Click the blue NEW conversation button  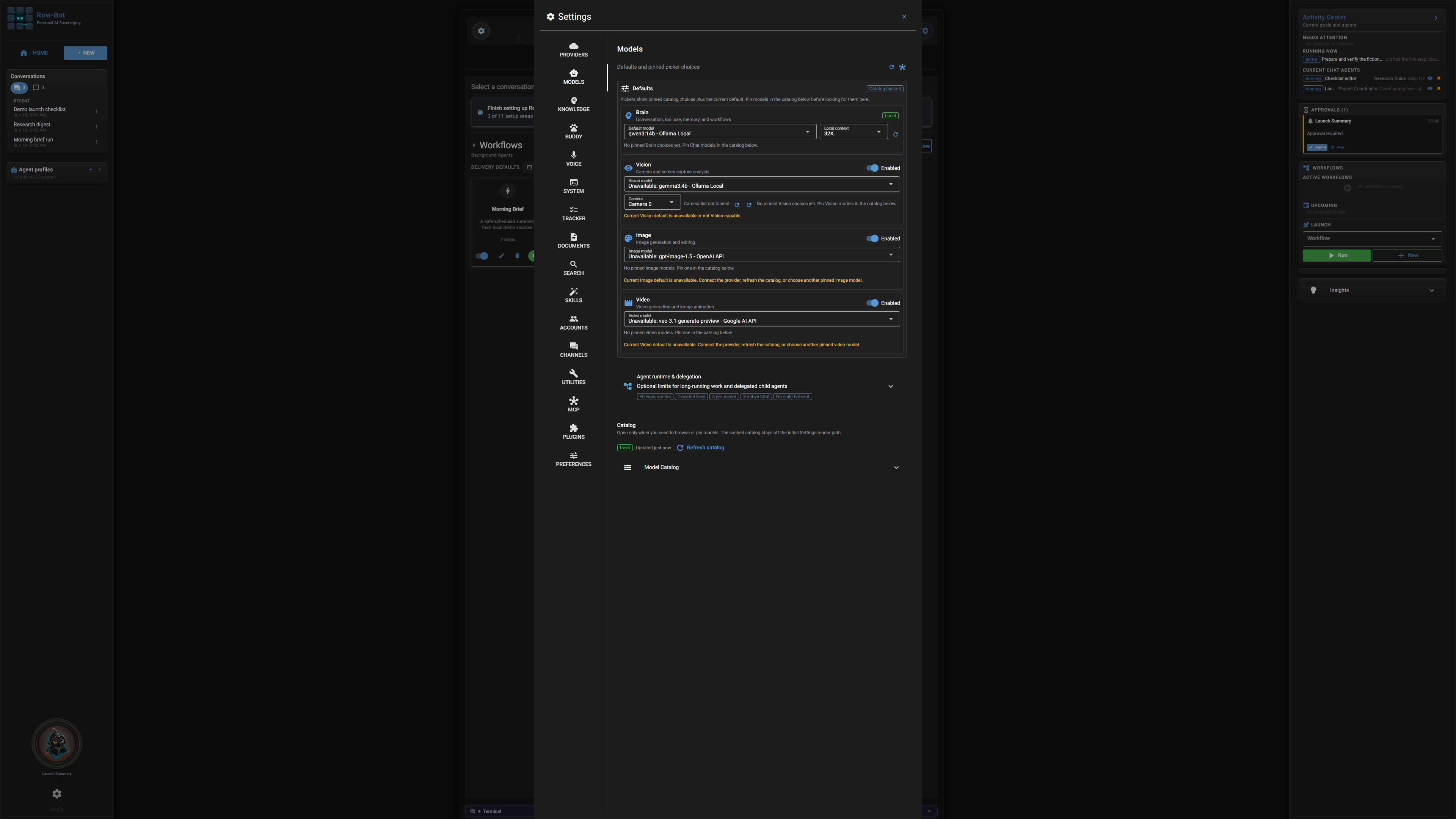pyautogui.click(x=85, y=53)
